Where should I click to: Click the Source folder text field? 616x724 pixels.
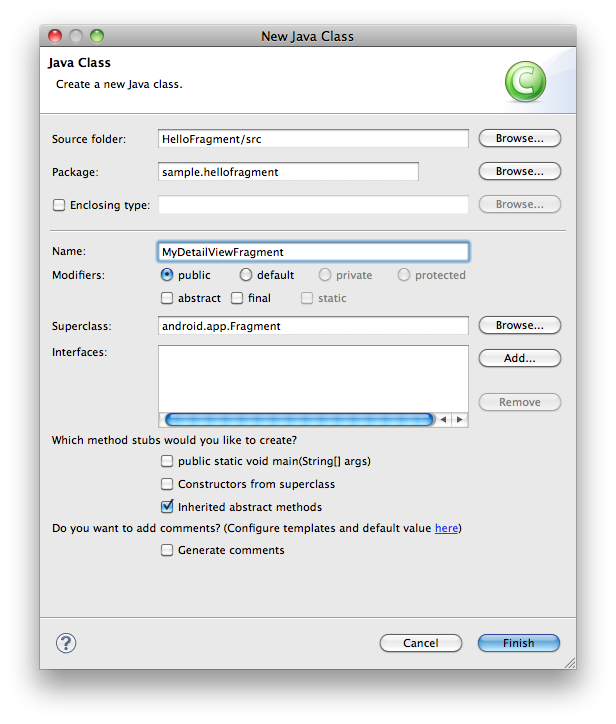pos(313,139)
